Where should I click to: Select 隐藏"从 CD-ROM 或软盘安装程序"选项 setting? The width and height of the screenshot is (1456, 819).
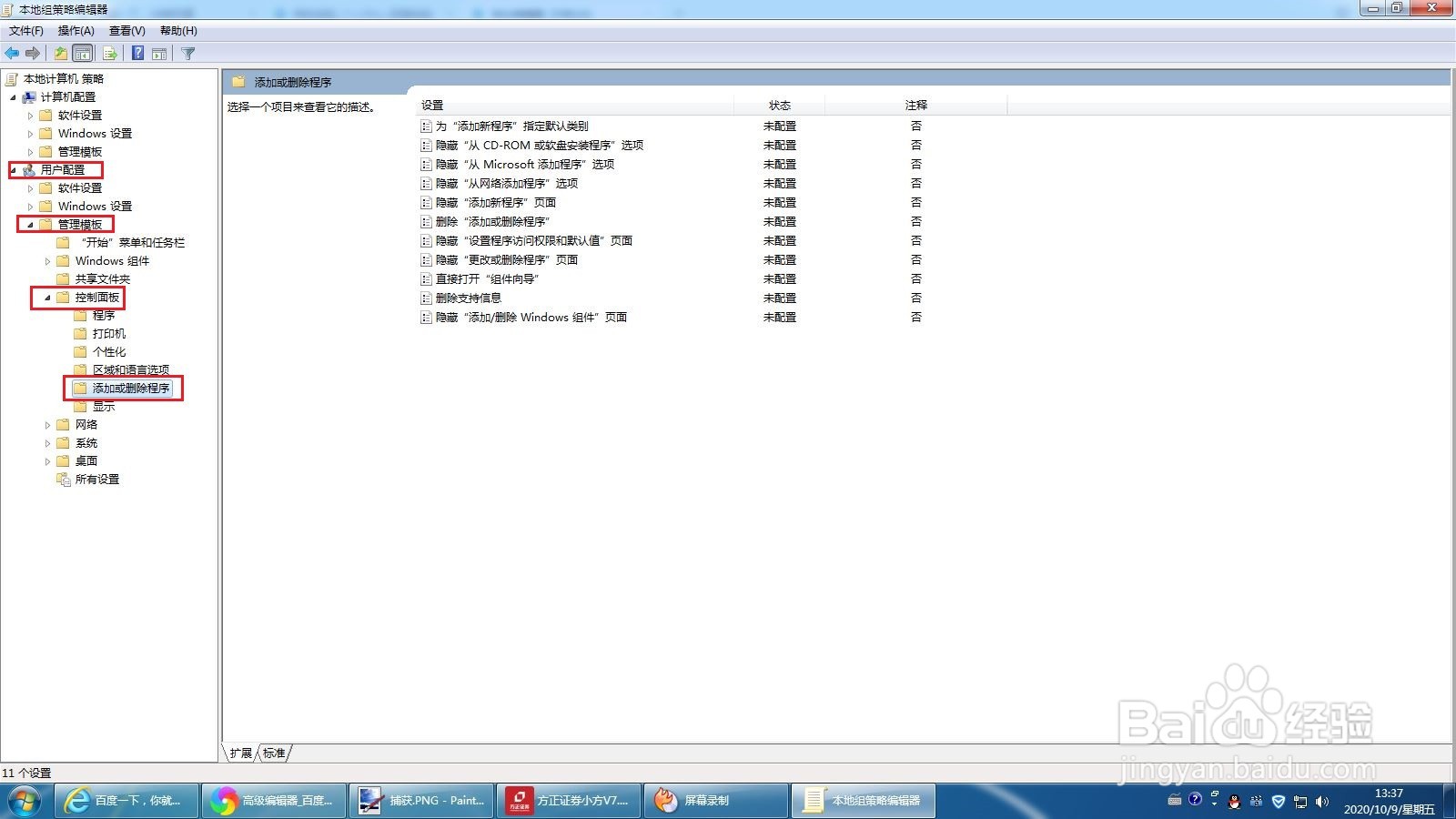click(540, 146)
